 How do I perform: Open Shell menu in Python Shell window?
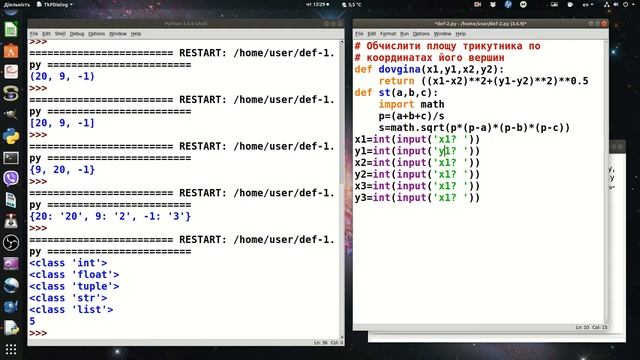[60, 34]
